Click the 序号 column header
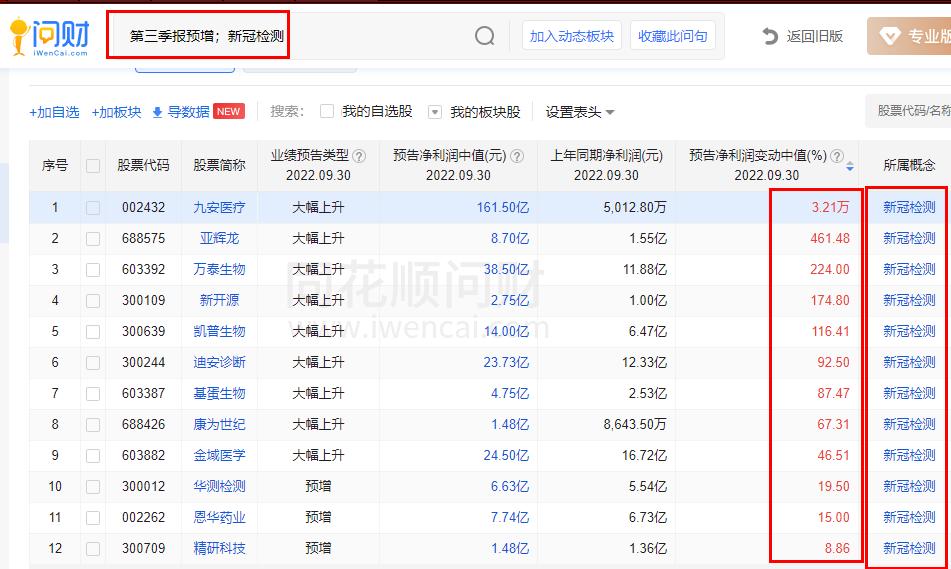Image resolution: width=951 pixels, height=569 pixels. coord(55,165)
